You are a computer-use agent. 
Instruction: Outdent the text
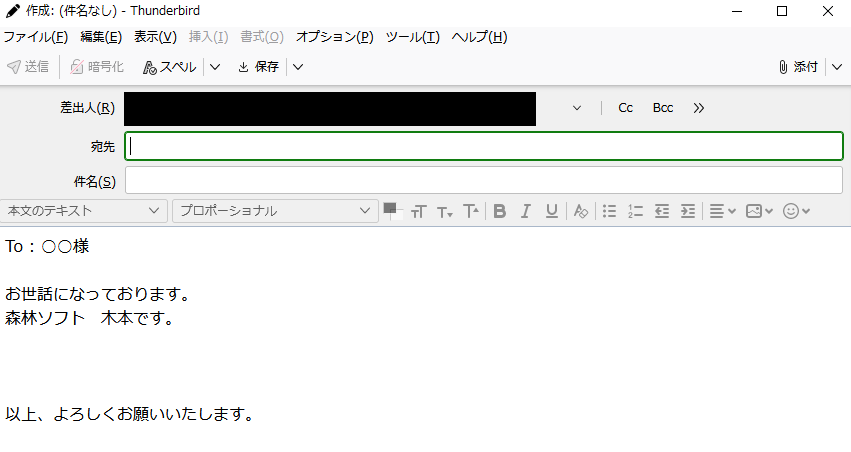point(662,211)
